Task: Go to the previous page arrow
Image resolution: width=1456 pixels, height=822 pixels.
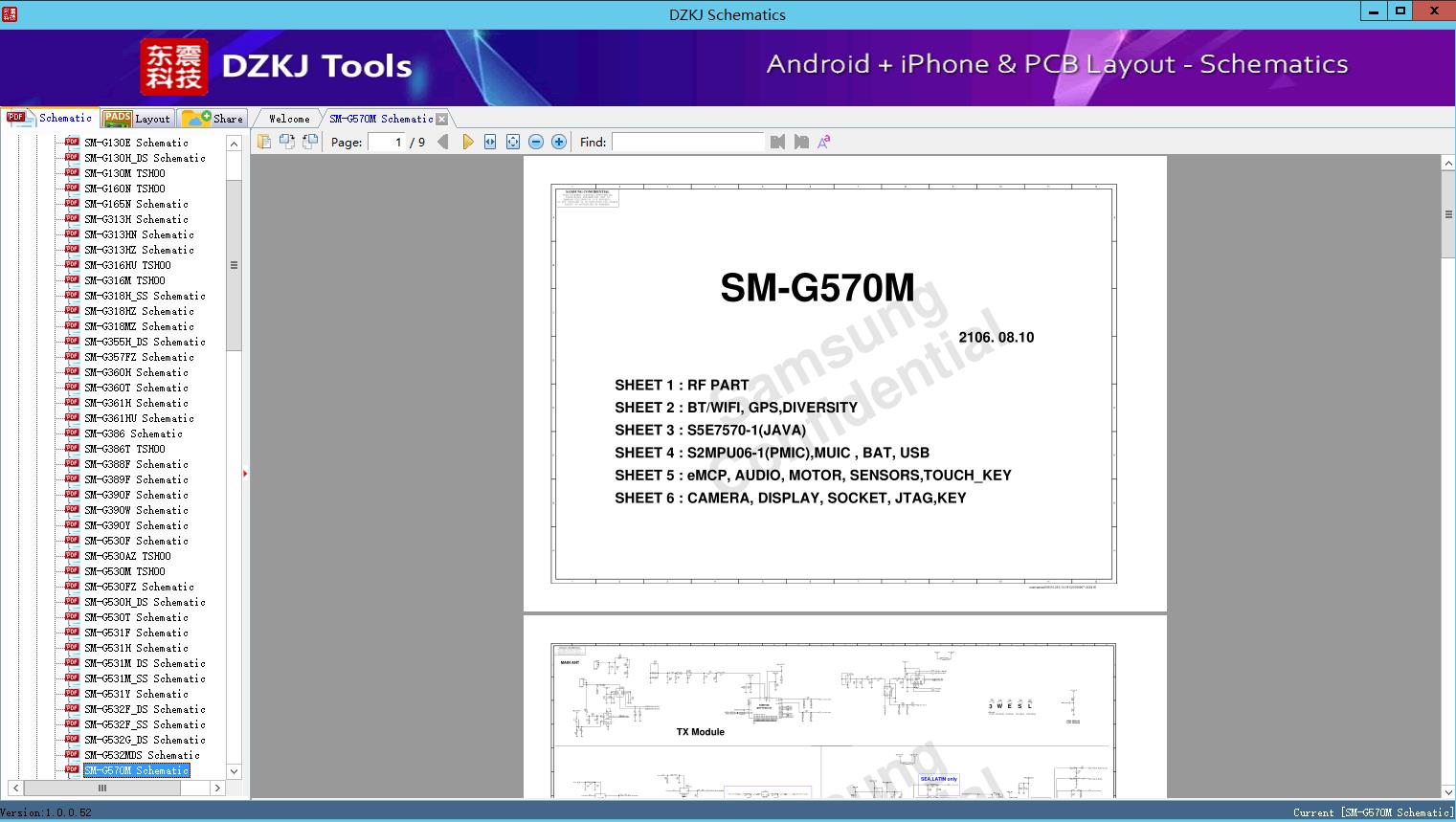Action: (442, 142)
